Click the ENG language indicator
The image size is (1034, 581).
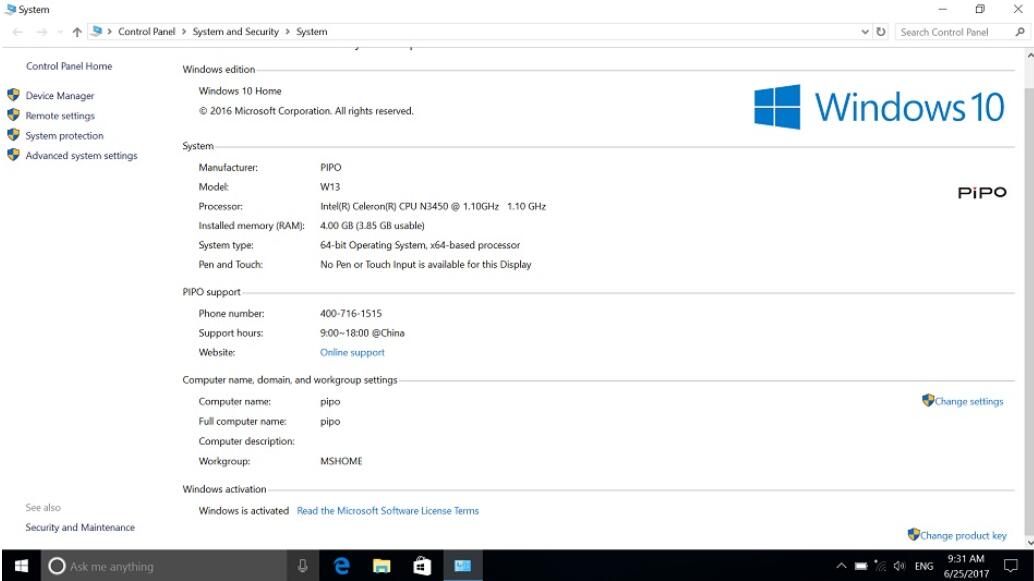pos(924,566)
